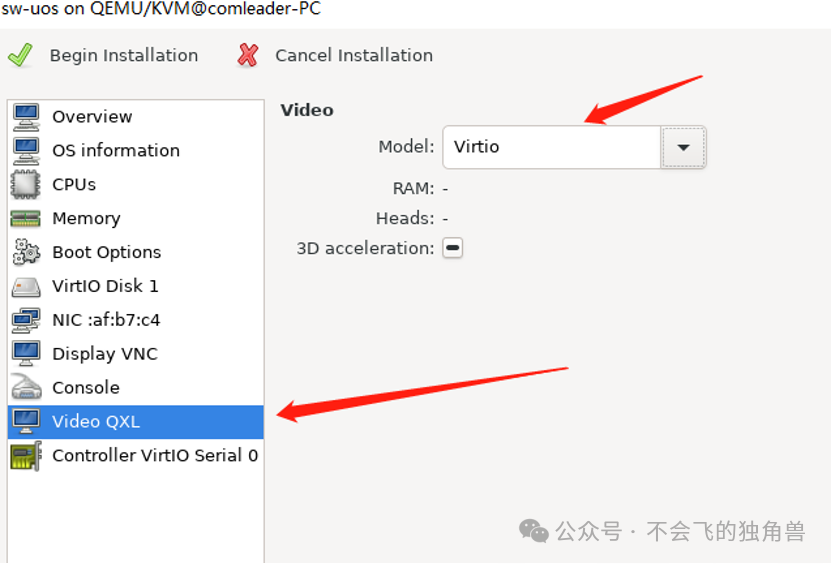Viewport: 832px width, 564px height.
Task: Open the CPUs chip icon entry
Action: (25, 185)
